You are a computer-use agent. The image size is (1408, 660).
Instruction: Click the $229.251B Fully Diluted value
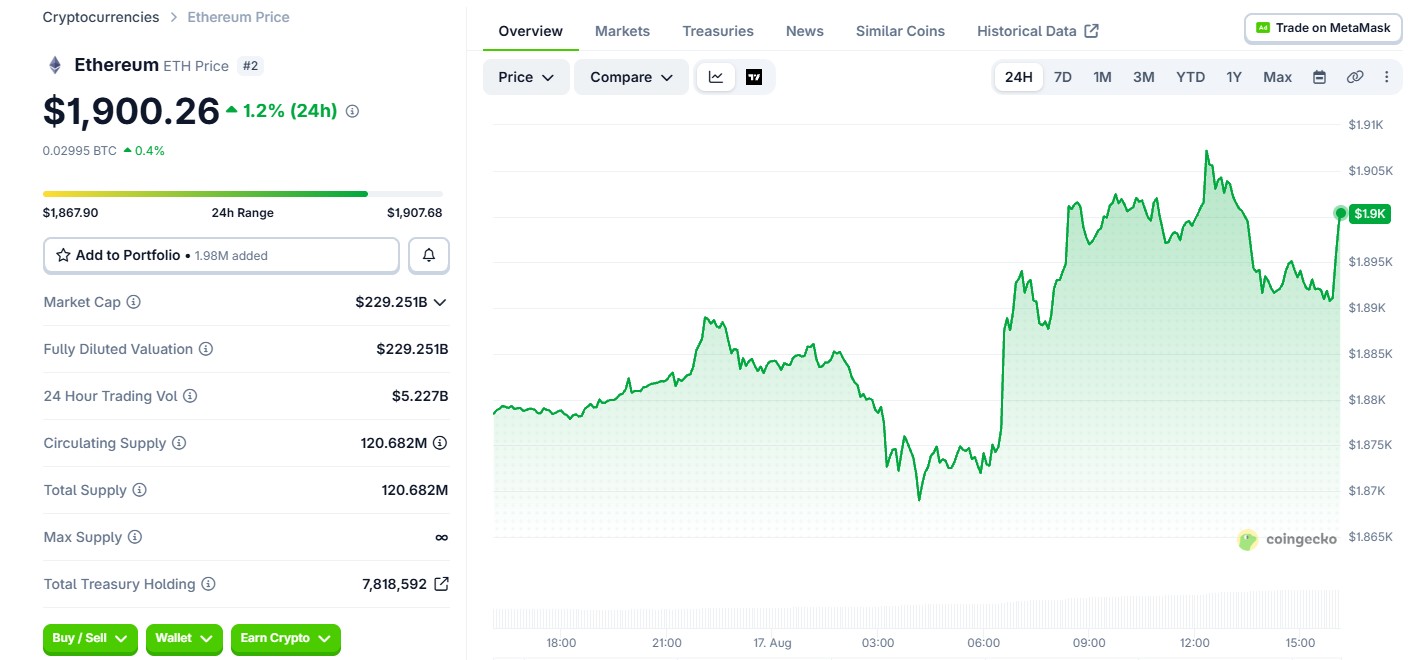coord(412,349)
